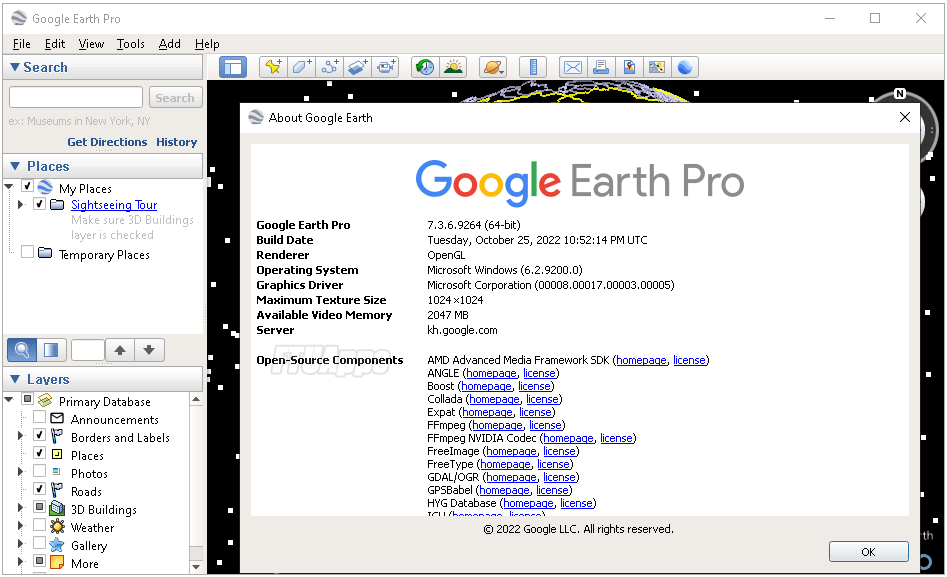Open the File menu
Screen dimensions: 947x577
coord(22,44)
